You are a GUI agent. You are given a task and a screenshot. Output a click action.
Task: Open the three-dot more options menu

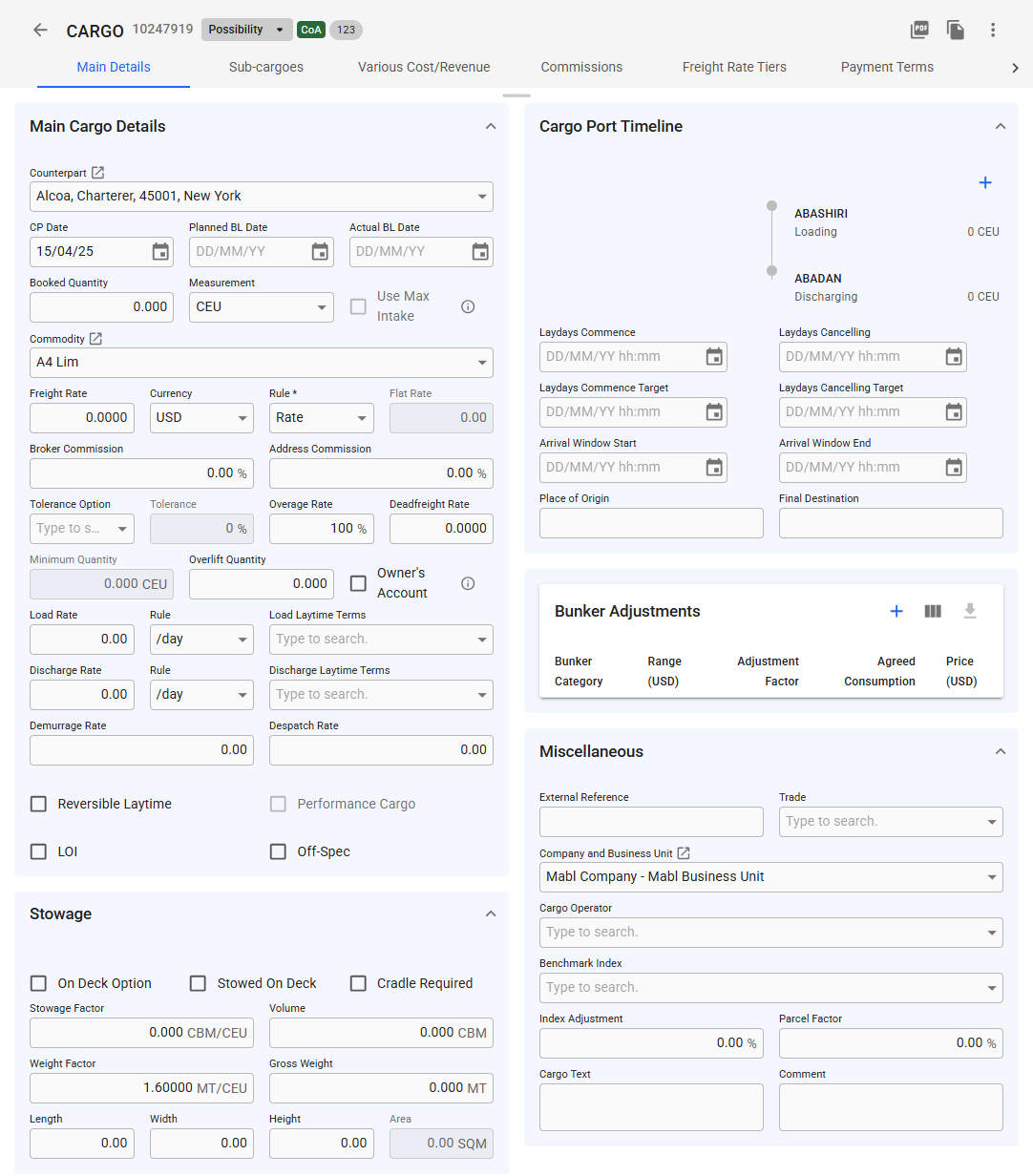coord(993,30)
